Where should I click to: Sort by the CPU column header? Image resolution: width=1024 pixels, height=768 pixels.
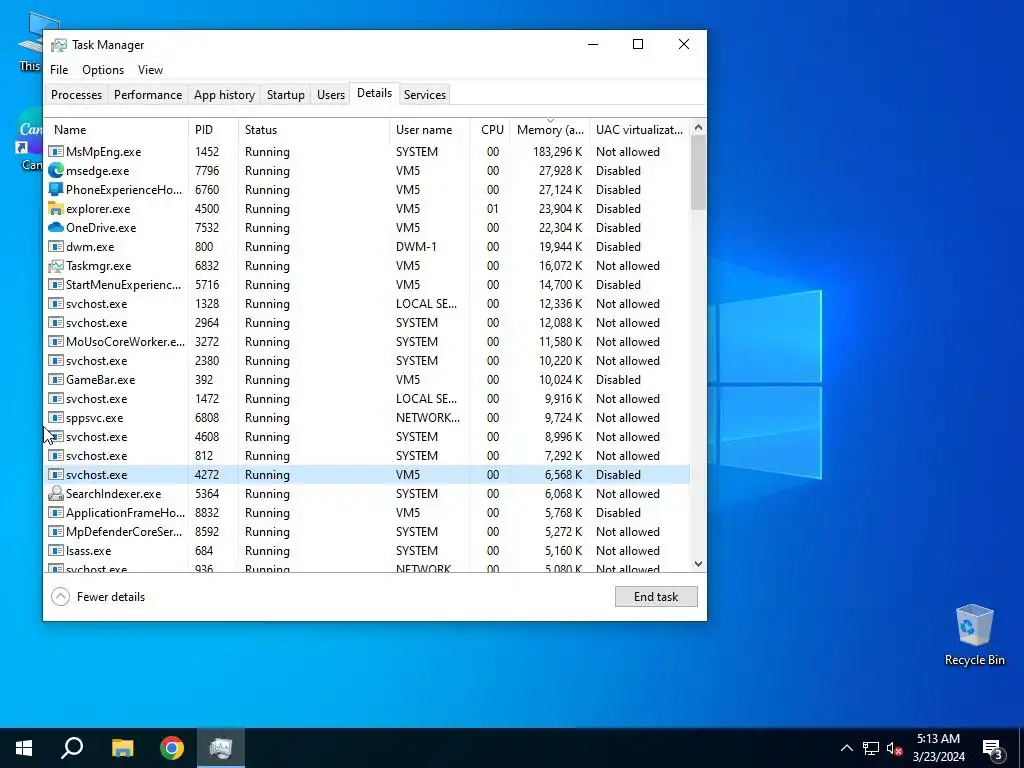pos(491,129)
